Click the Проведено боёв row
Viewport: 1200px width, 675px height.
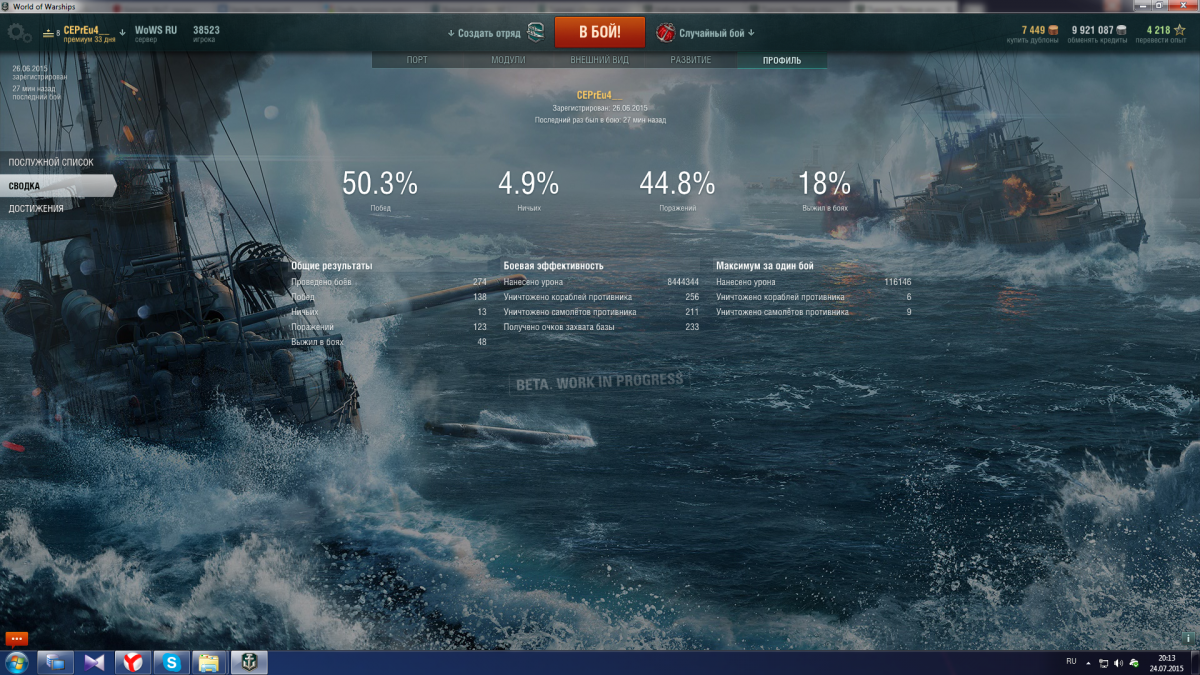tap(389, 282)
